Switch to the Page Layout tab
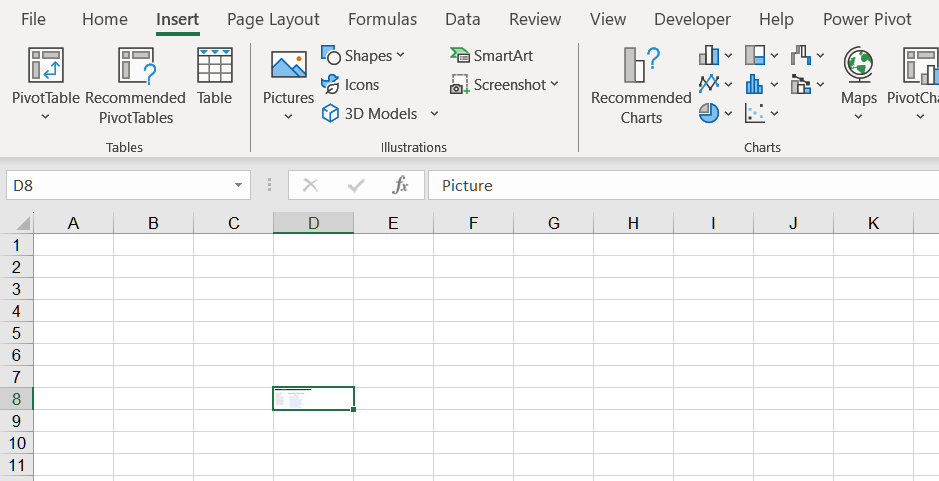Image resolution: width=939 pixels, height=481 pixels. click(273, 19)
